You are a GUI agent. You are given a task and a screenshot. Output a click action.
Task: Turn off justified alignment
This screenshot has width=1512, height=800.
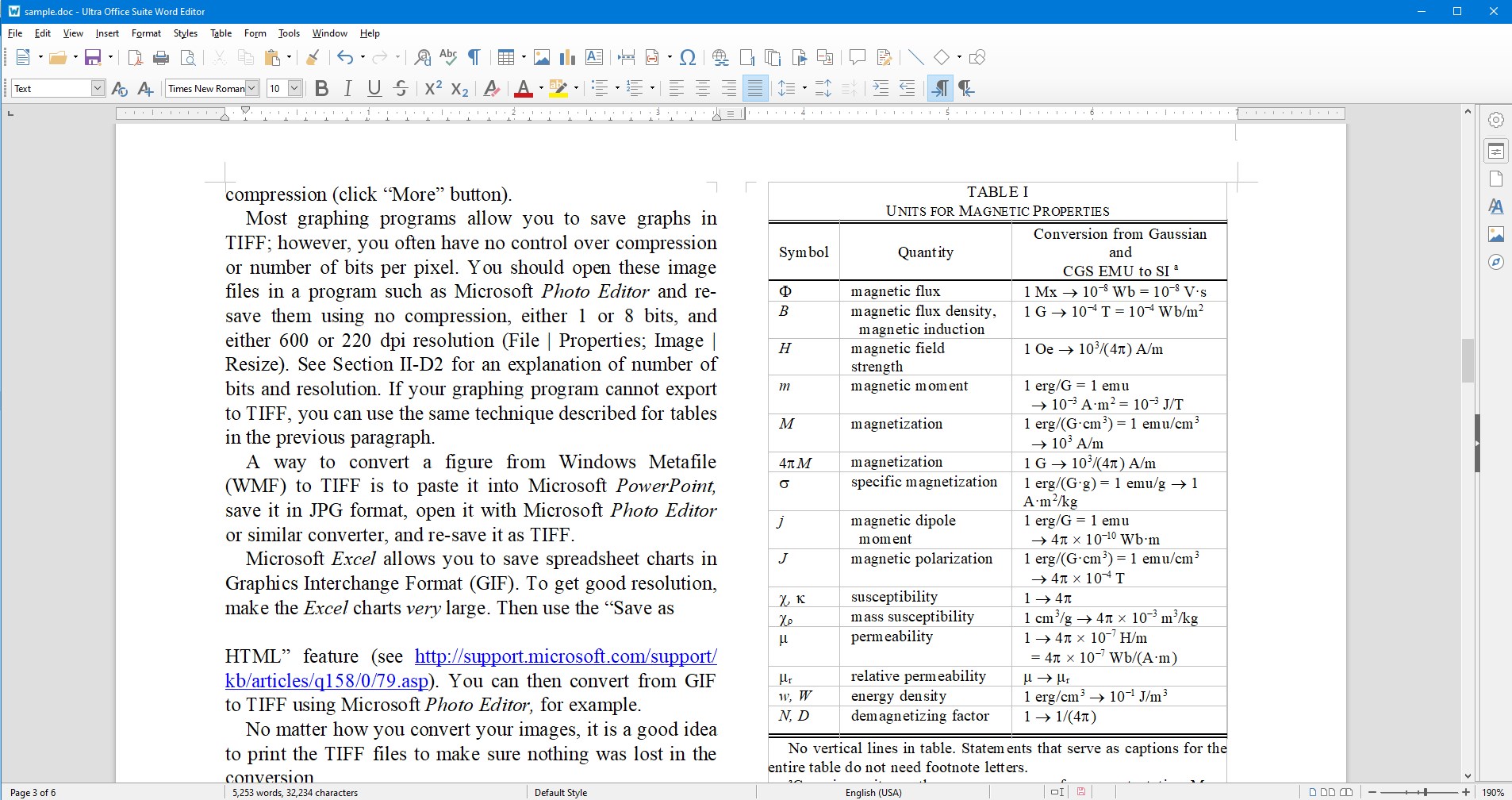(755, 88)
